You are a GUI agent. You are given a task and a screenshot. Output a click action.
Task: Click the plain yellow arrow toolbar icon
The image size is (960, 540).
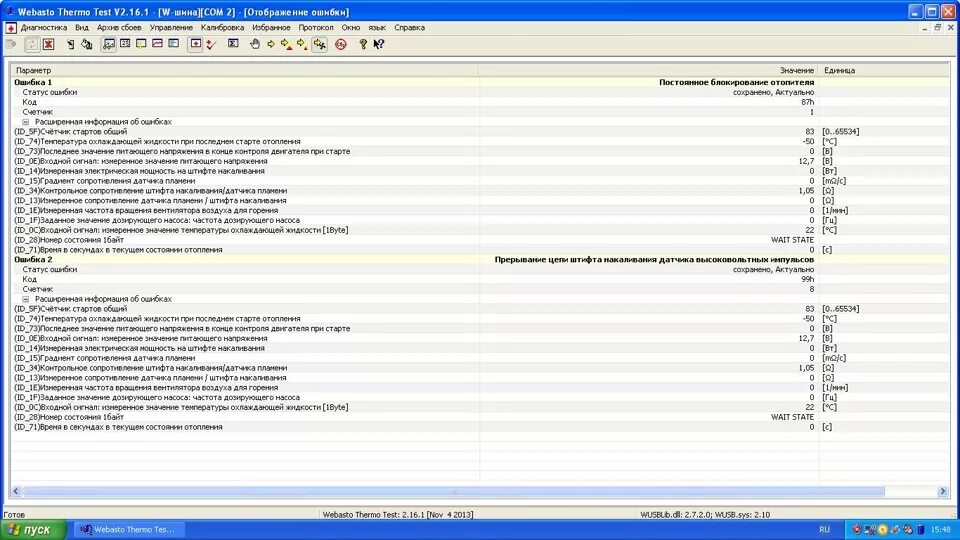pos(271,44)
